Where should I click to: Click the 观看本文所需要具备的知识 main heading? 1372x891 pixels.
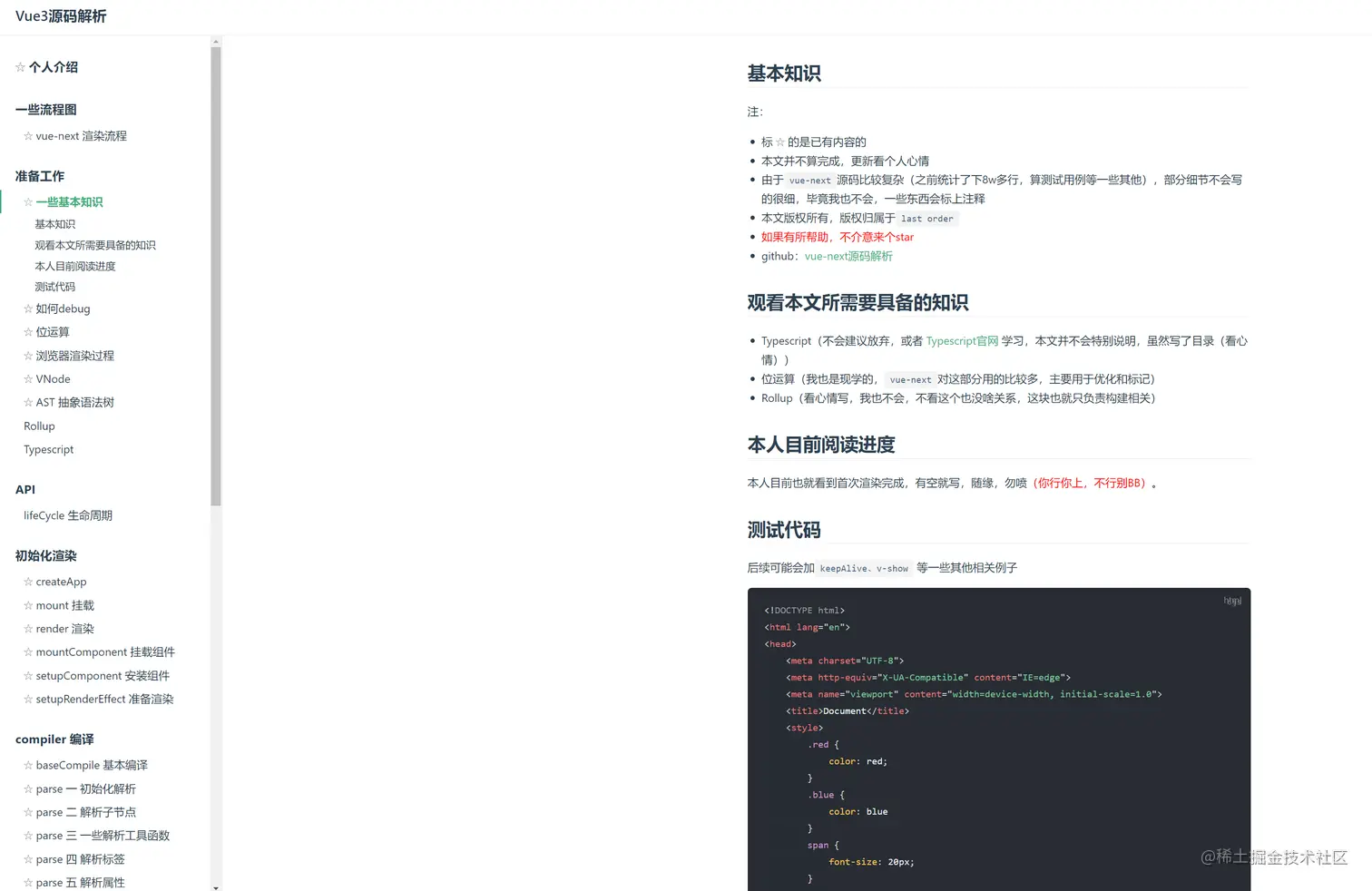click(857, 303)
